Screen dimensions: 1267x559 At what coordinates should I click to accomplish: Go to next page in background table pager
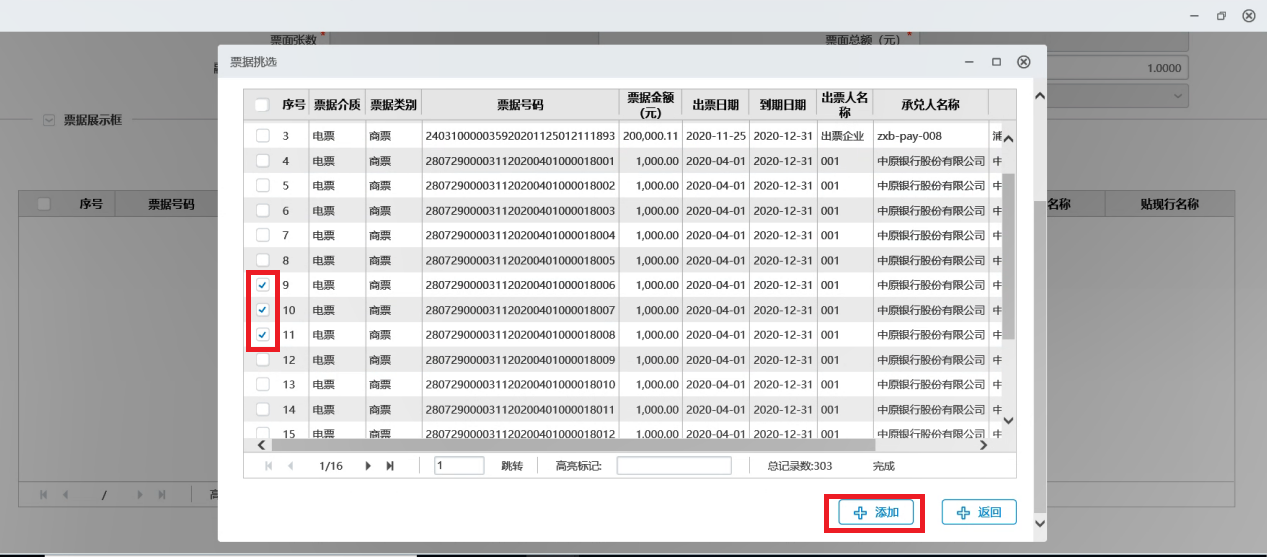[140, 495]
